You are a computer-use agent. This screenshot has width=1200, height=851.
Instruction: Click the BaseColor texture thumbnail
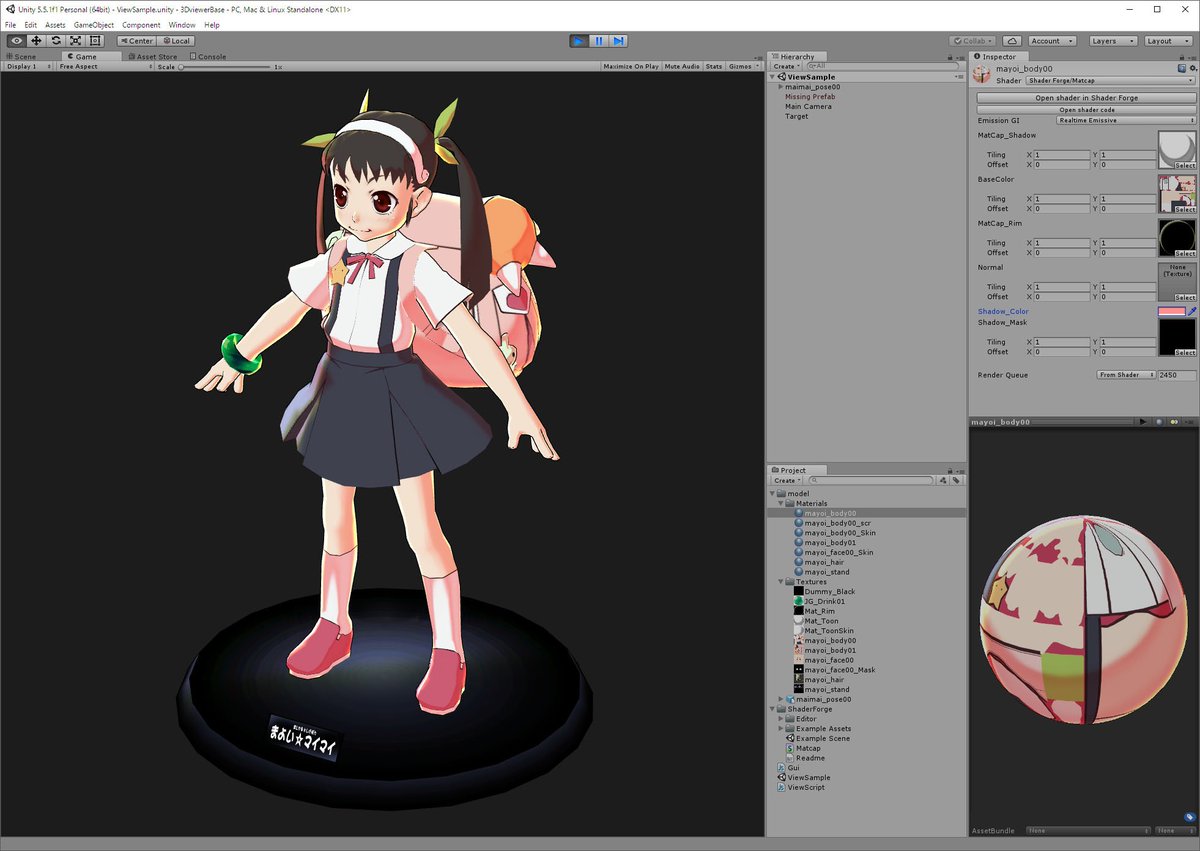tap(1177, 194)
